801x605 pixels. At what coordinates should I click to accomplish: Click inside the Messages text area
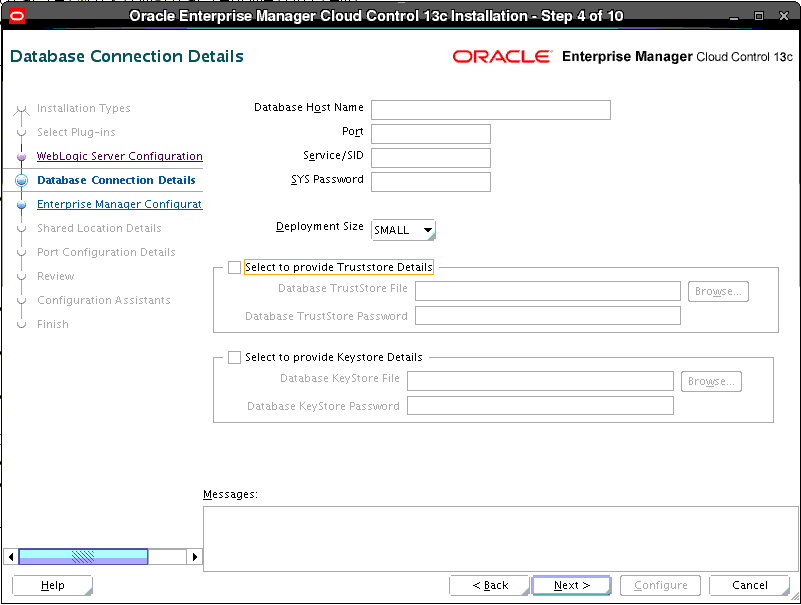coord(500,539)
